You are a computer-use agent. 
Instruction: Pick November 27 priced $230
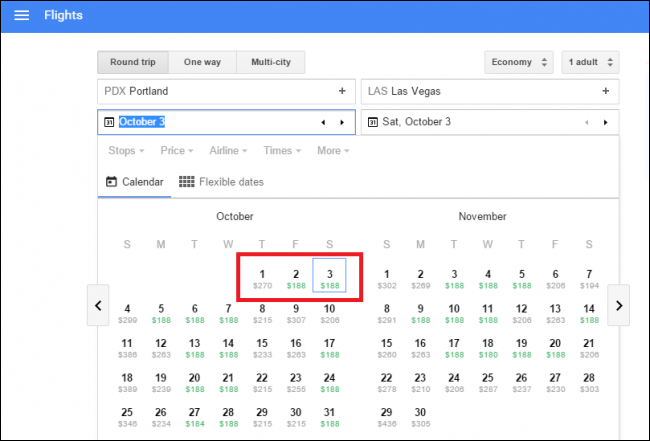(x=555, y=383)
